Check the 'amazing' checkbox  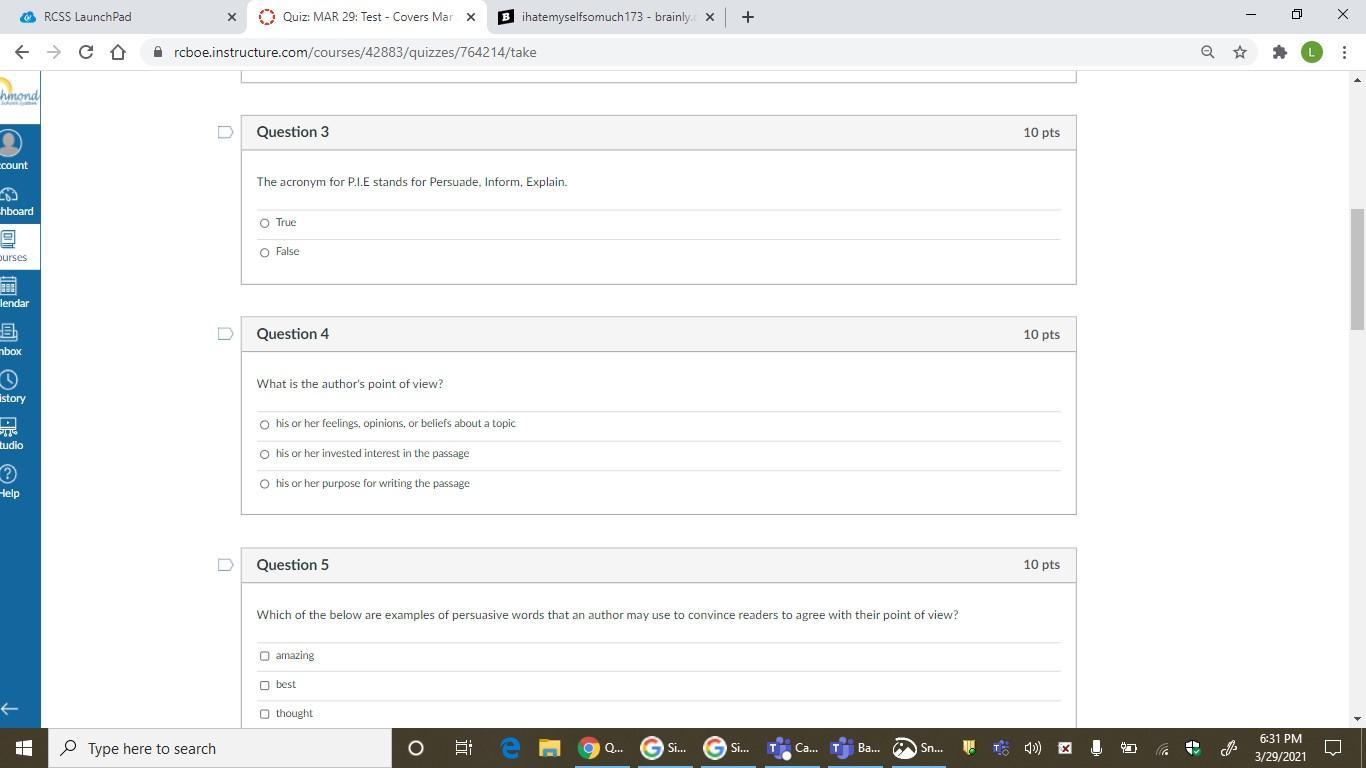[x=264, y=656]
